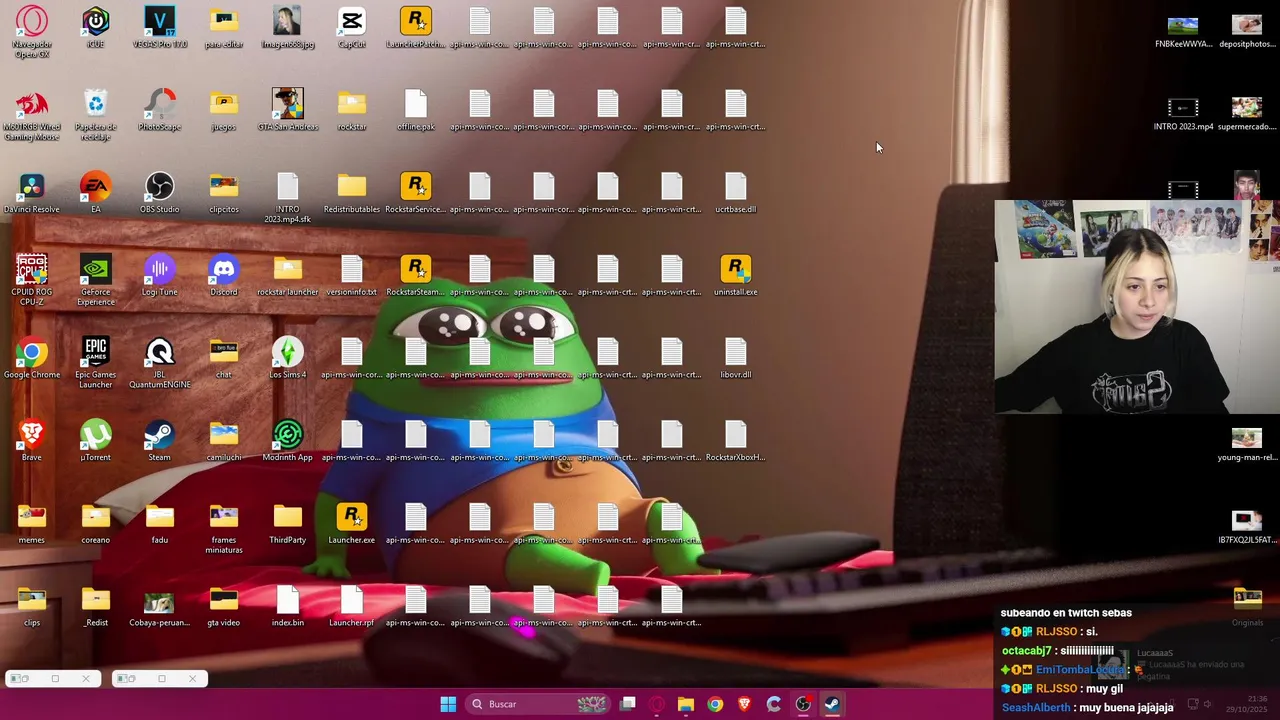Open VEGAS Pro 17.0 shortcut
Image resolution: width=1280 pixels, height=720 pixels.
click(x=160, y=28)
